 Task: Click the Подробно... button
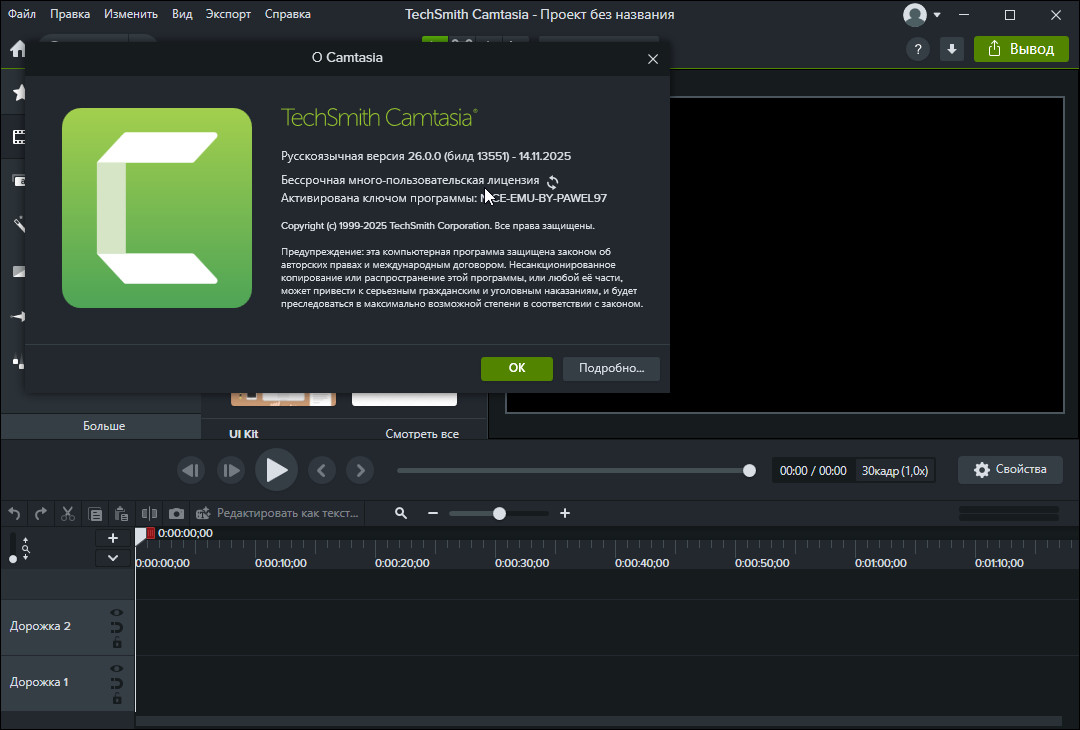point(610,368)
